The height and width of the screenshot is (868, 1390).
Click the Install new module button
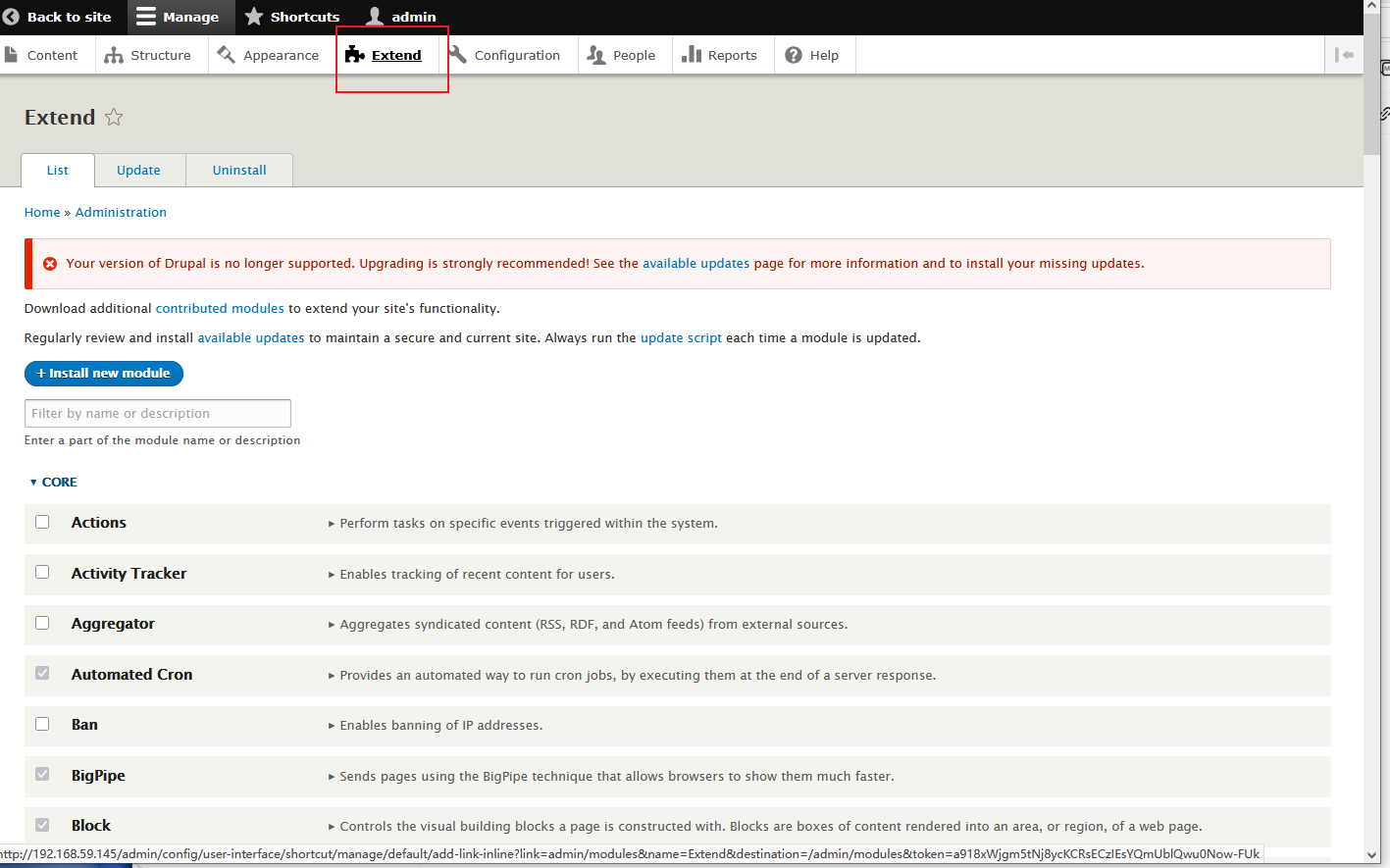tap(104, 373)
